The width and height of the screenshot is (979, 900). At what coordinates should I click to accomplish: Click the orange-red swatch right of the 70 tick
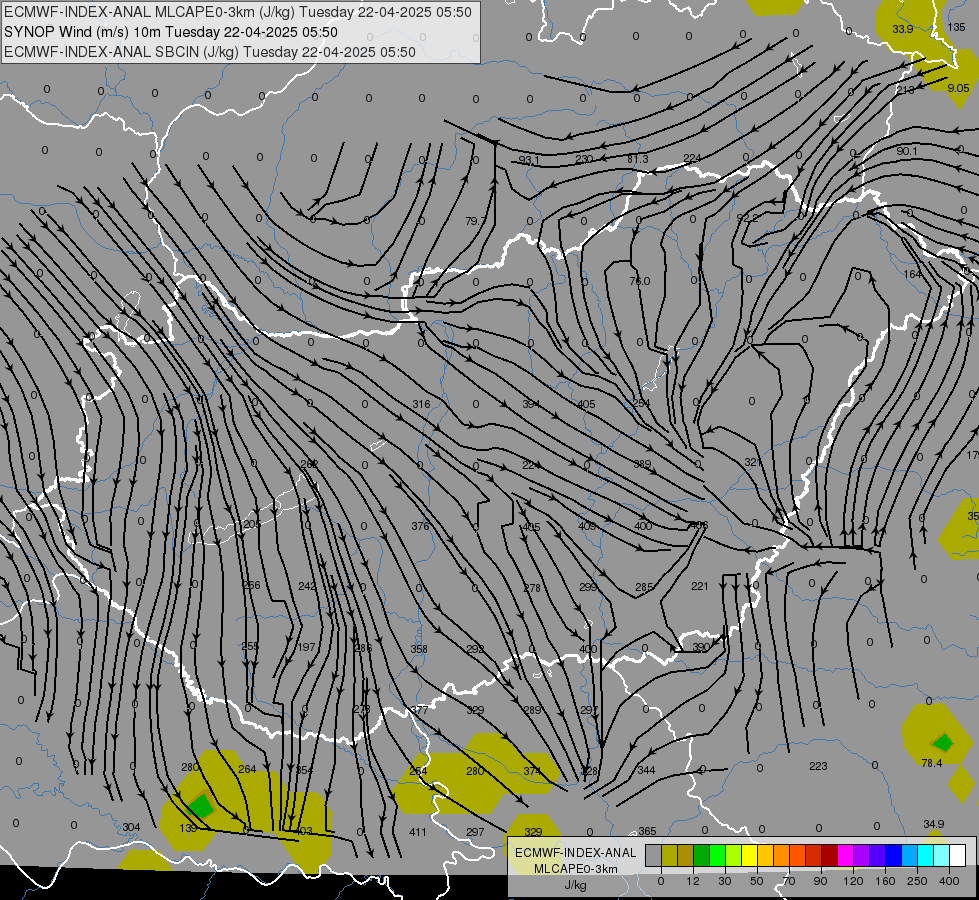[x=797, y=856]
